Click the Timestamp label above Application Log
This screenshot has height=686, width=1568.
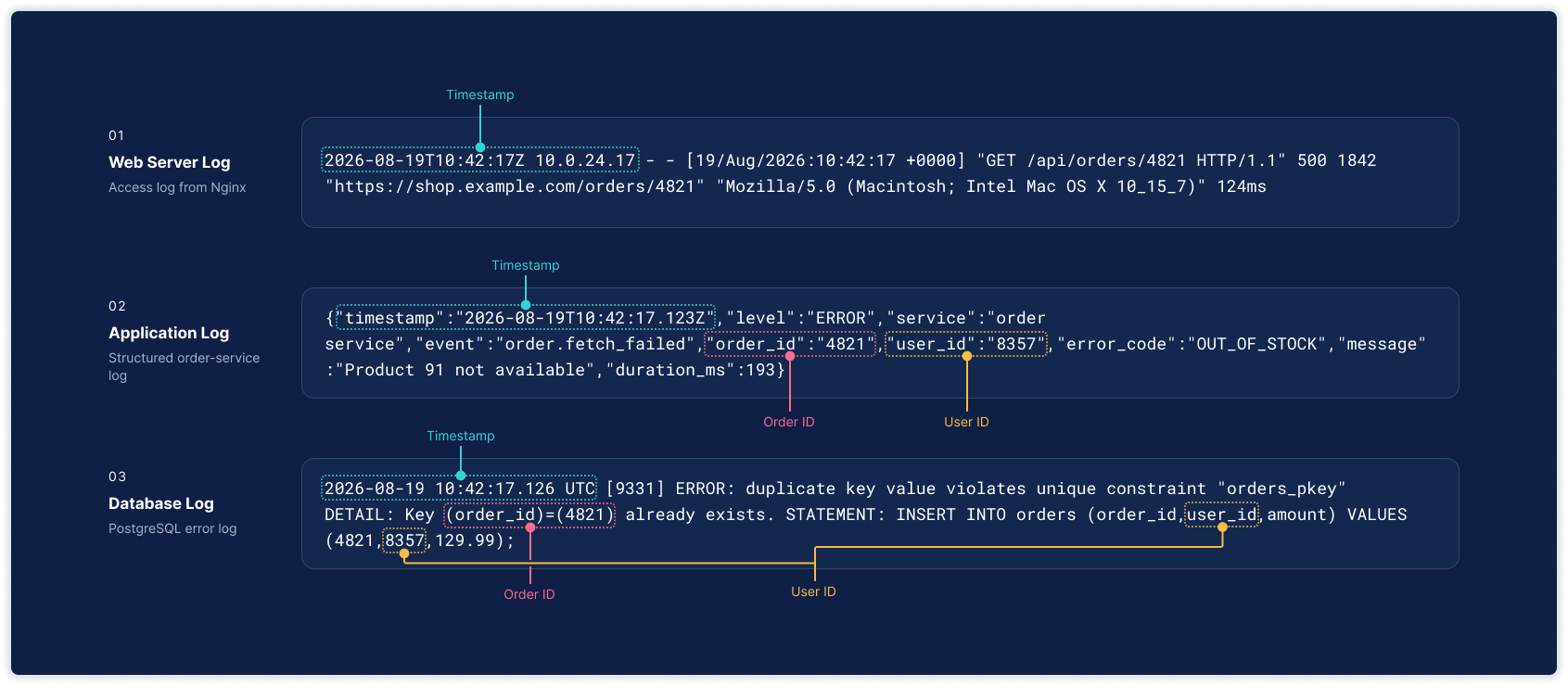pyautogui.click(x=525, y=265)
